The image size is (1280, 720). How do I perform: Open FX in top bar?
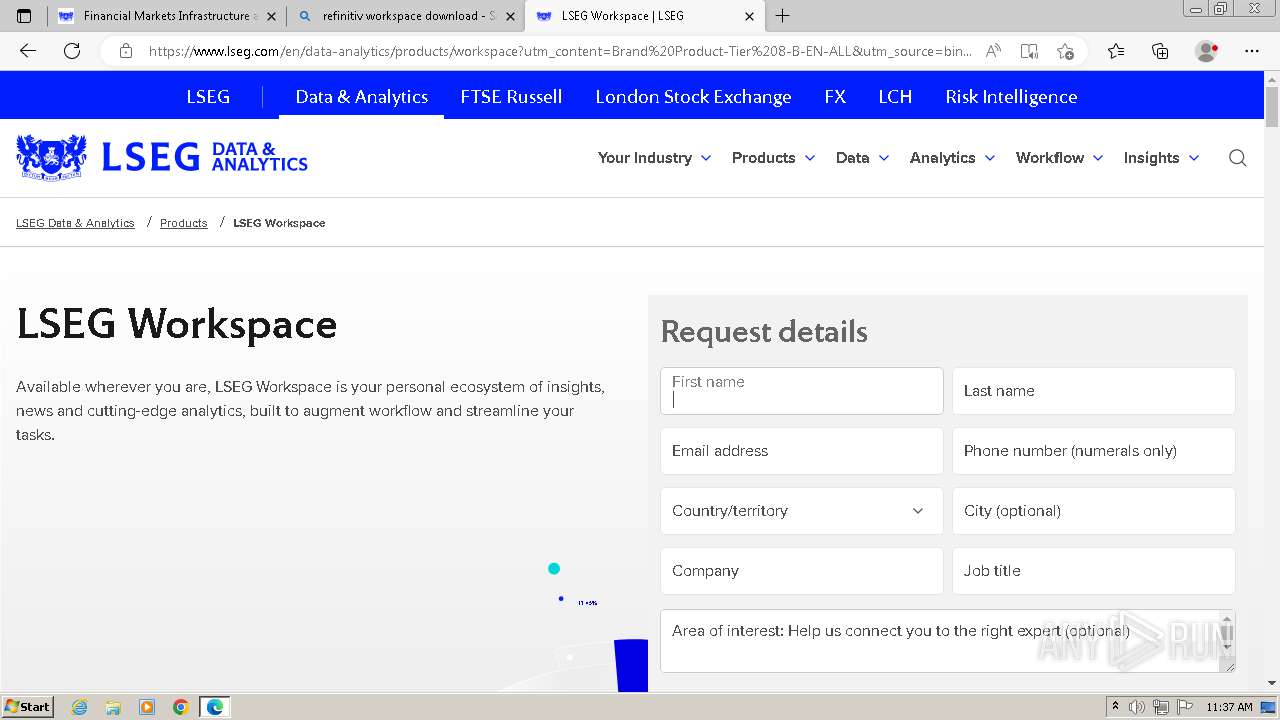[x=835, y=97]
